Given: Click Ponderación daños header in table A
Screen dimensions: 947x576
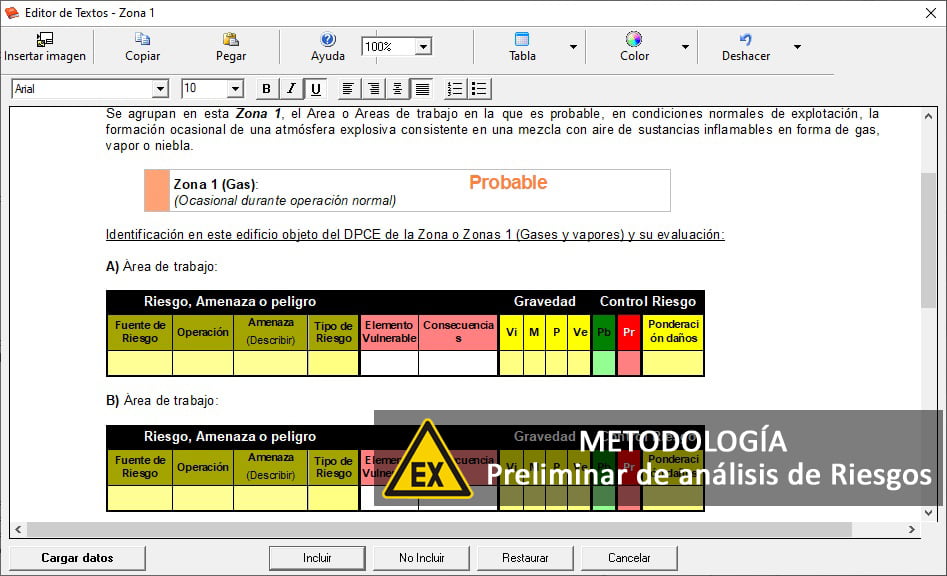Looking at the screenshot, I should 673,332.
